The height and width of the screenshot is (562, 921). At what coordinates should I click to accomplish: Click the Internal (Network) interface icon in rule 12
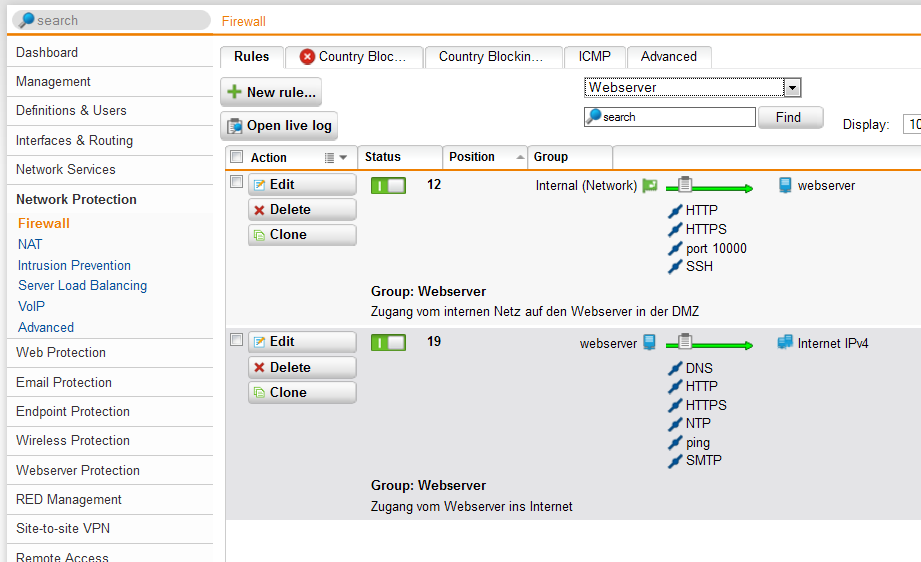click(650, 185)
